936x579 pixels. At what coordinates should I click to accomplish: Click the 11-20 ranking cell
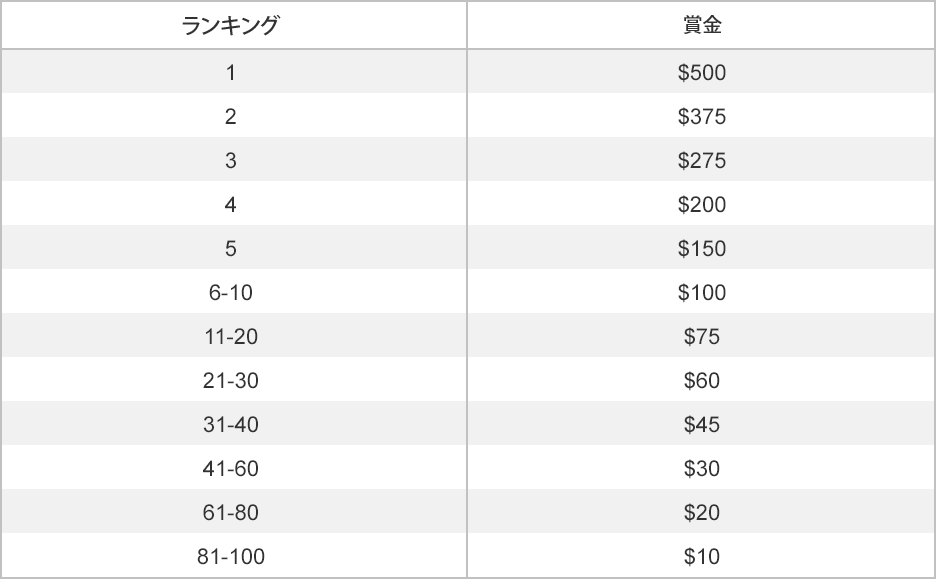pyautogui.click(x=230, y=336)
